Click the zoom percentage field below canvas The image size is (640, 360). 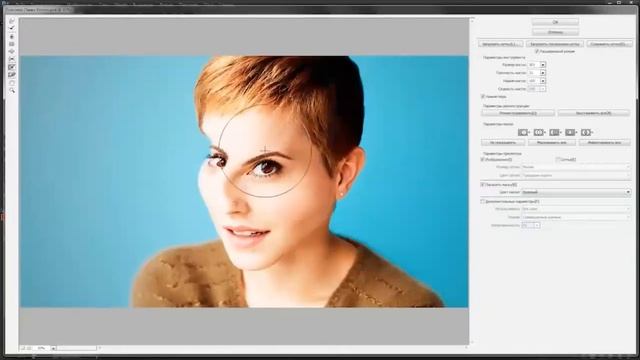pos(42,348)
